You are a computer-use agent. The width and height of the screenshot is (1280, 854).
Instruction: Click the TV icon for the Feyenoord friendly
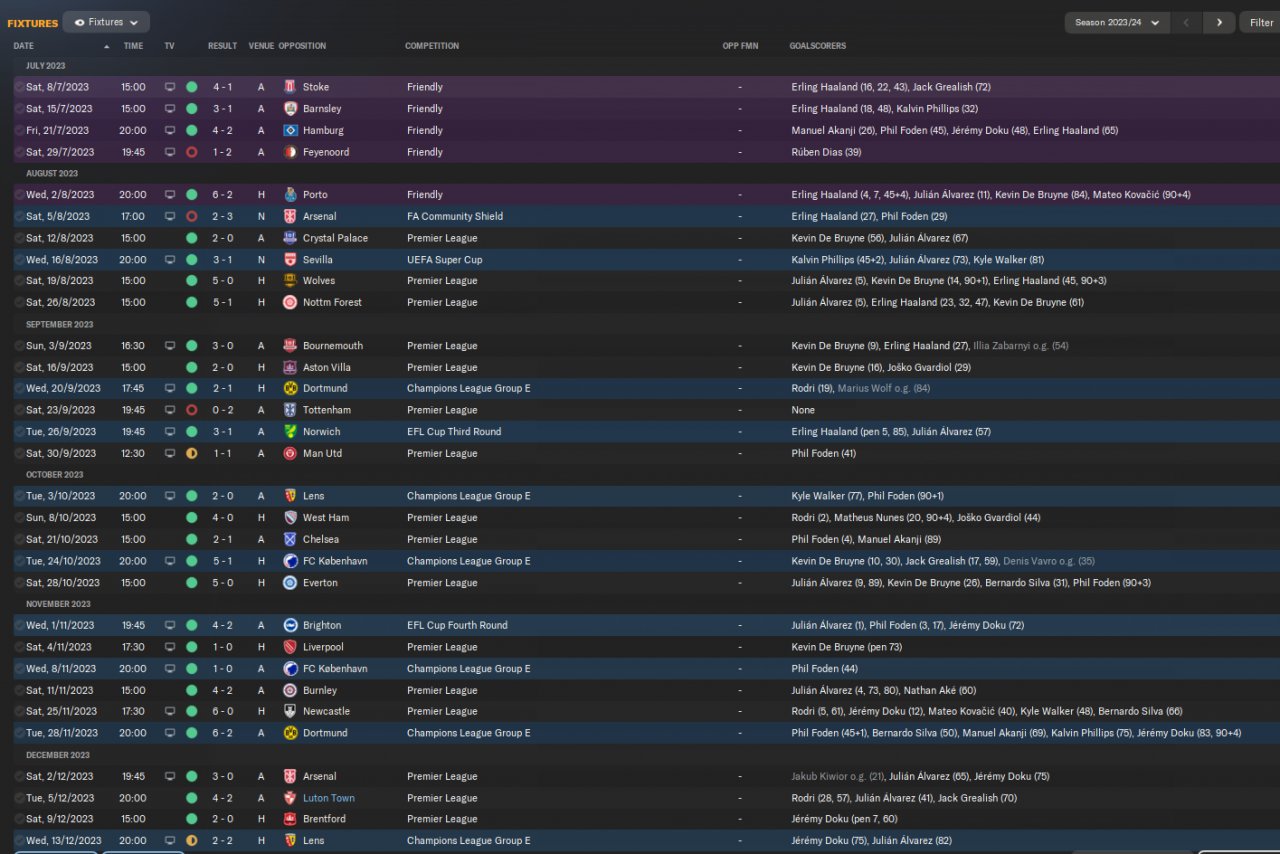[x=170, y=152]
